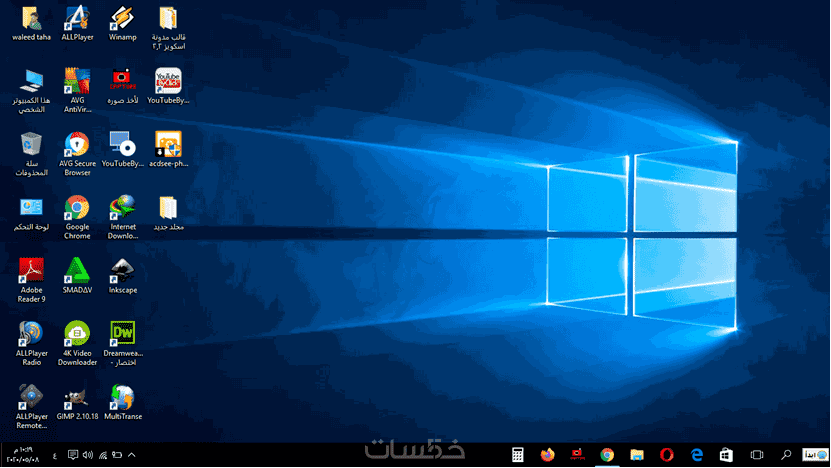Image resolution: width=831 pixels, height=468 pixels.
Task: Launch Dreamweaver اختصار shortcut
Action: 122,343
